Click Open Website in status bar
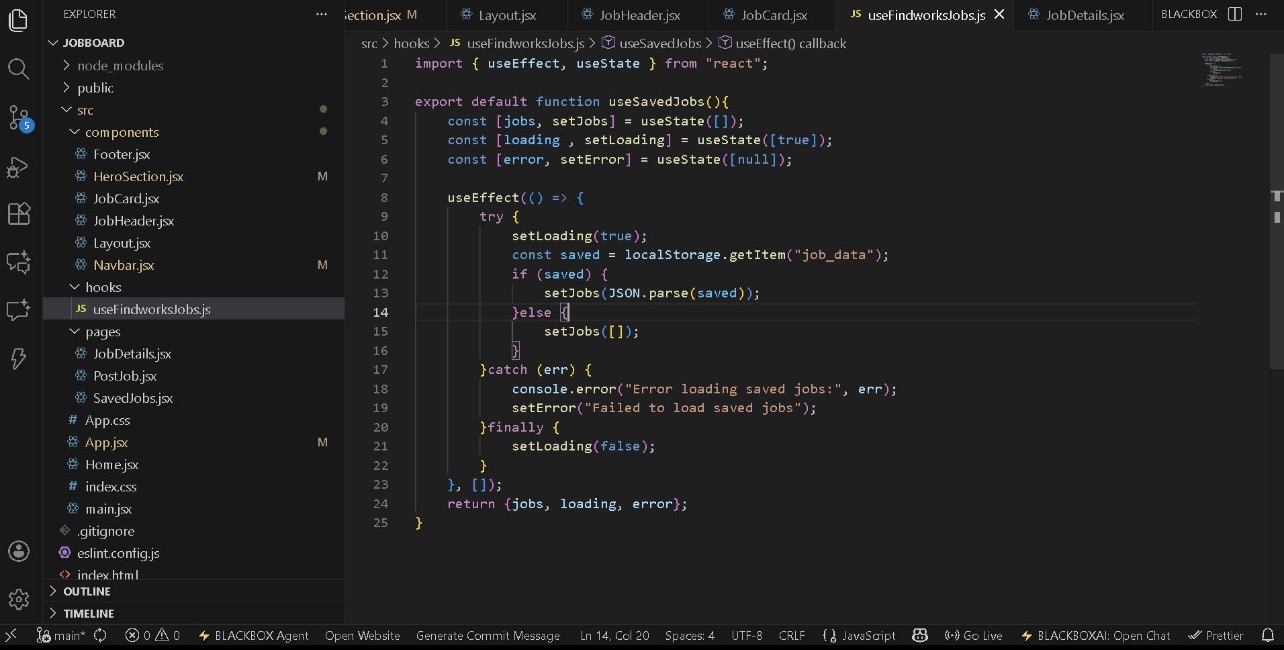Screen dimensions: 1284x650 tap(362, 635)
